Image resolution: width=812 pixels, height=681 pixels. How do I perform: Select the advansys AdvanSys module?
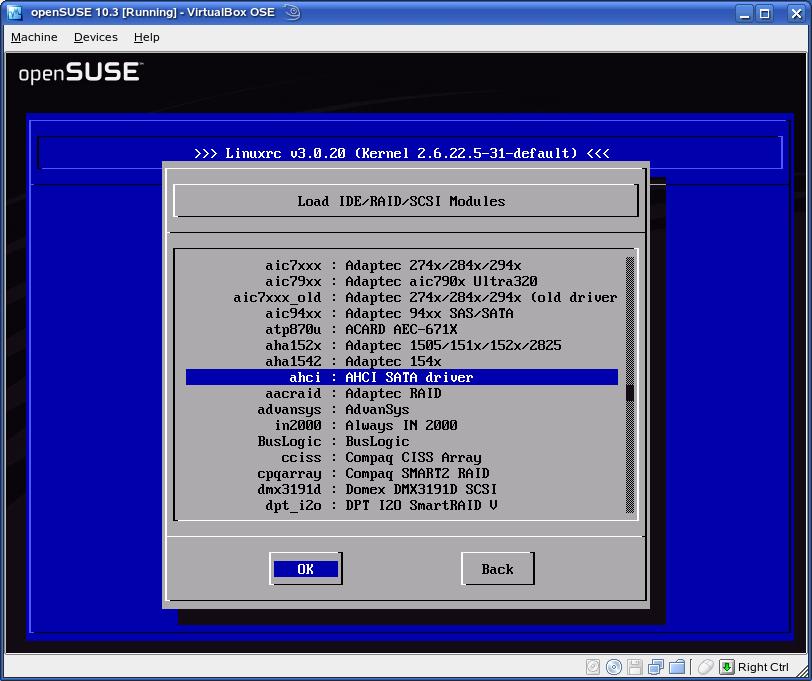[x=402, y=409]
